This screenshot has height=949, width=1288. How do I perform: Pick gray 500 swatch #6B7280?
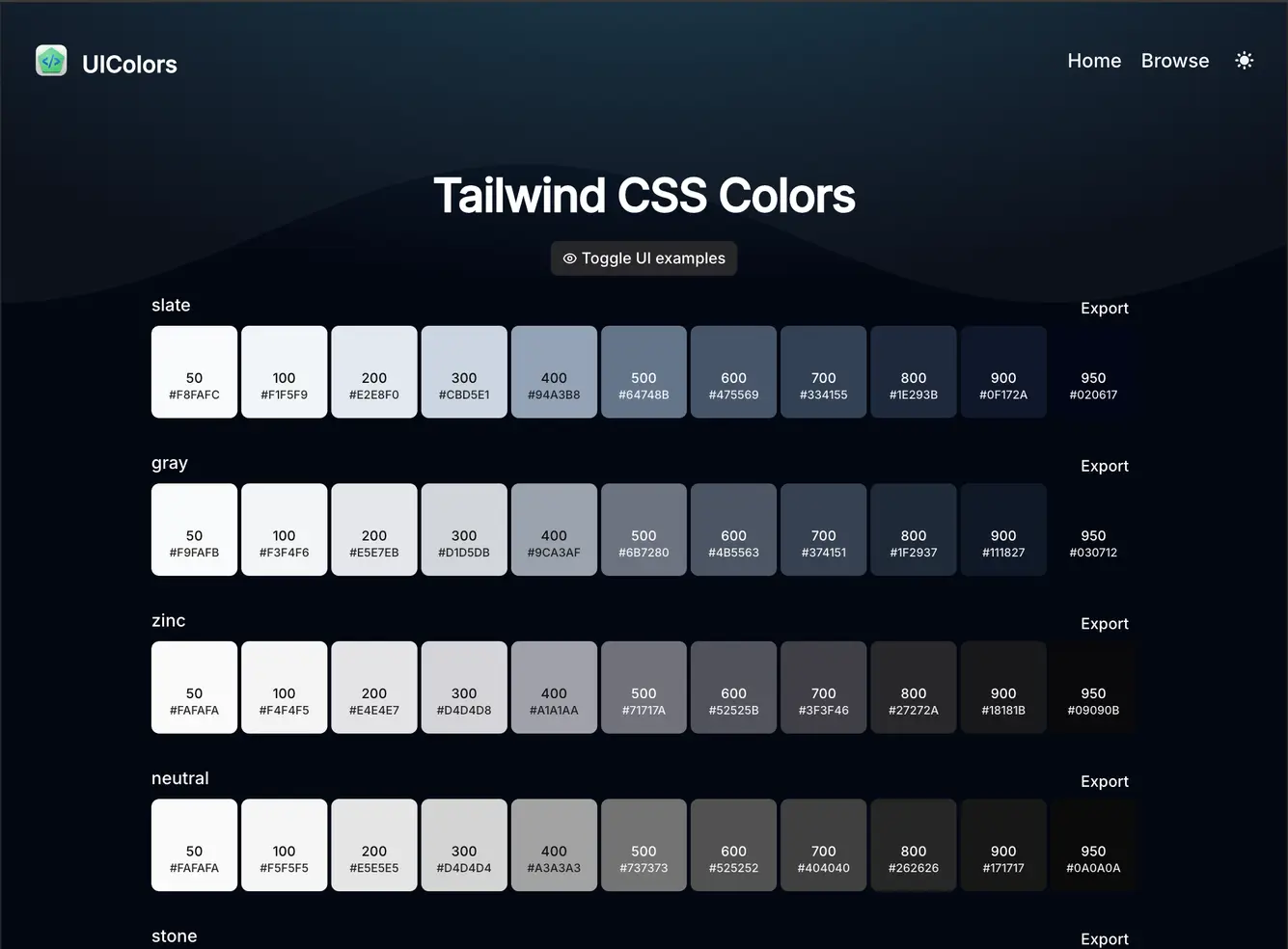tap(644, 529)
